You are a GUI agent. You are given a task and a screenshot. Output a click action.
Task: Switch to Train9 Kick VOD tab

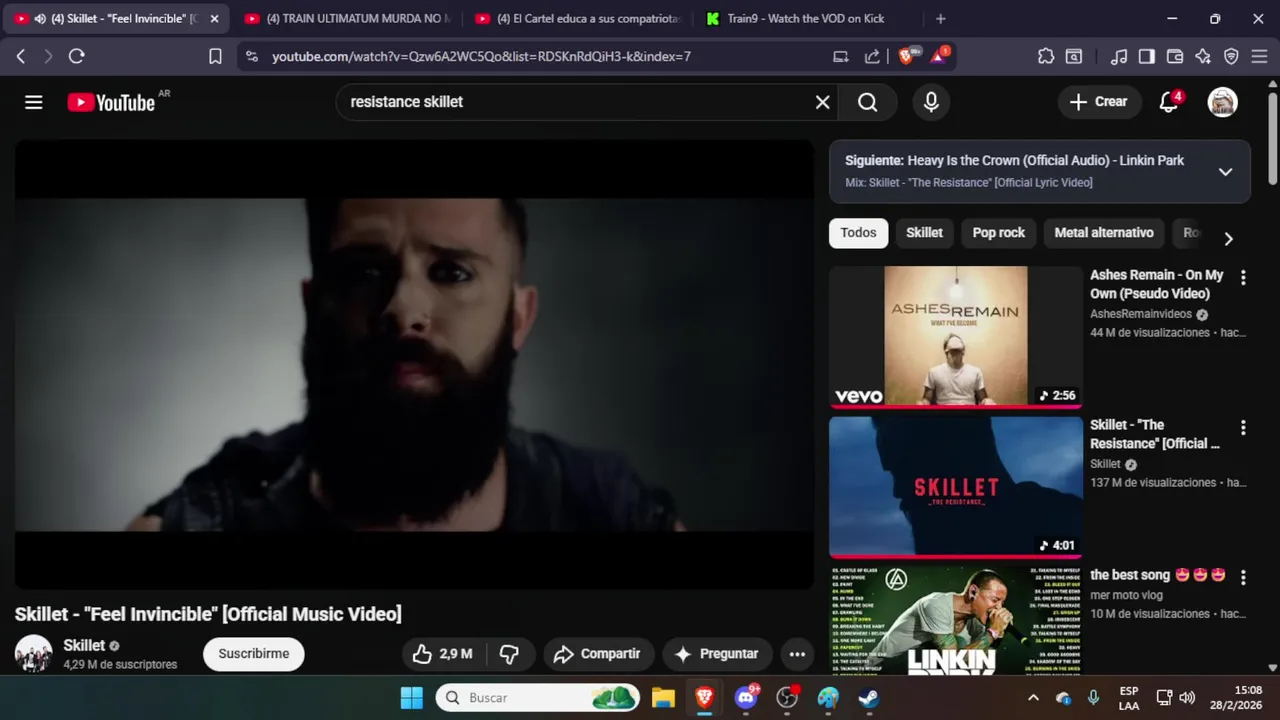(x=807, y=18)
